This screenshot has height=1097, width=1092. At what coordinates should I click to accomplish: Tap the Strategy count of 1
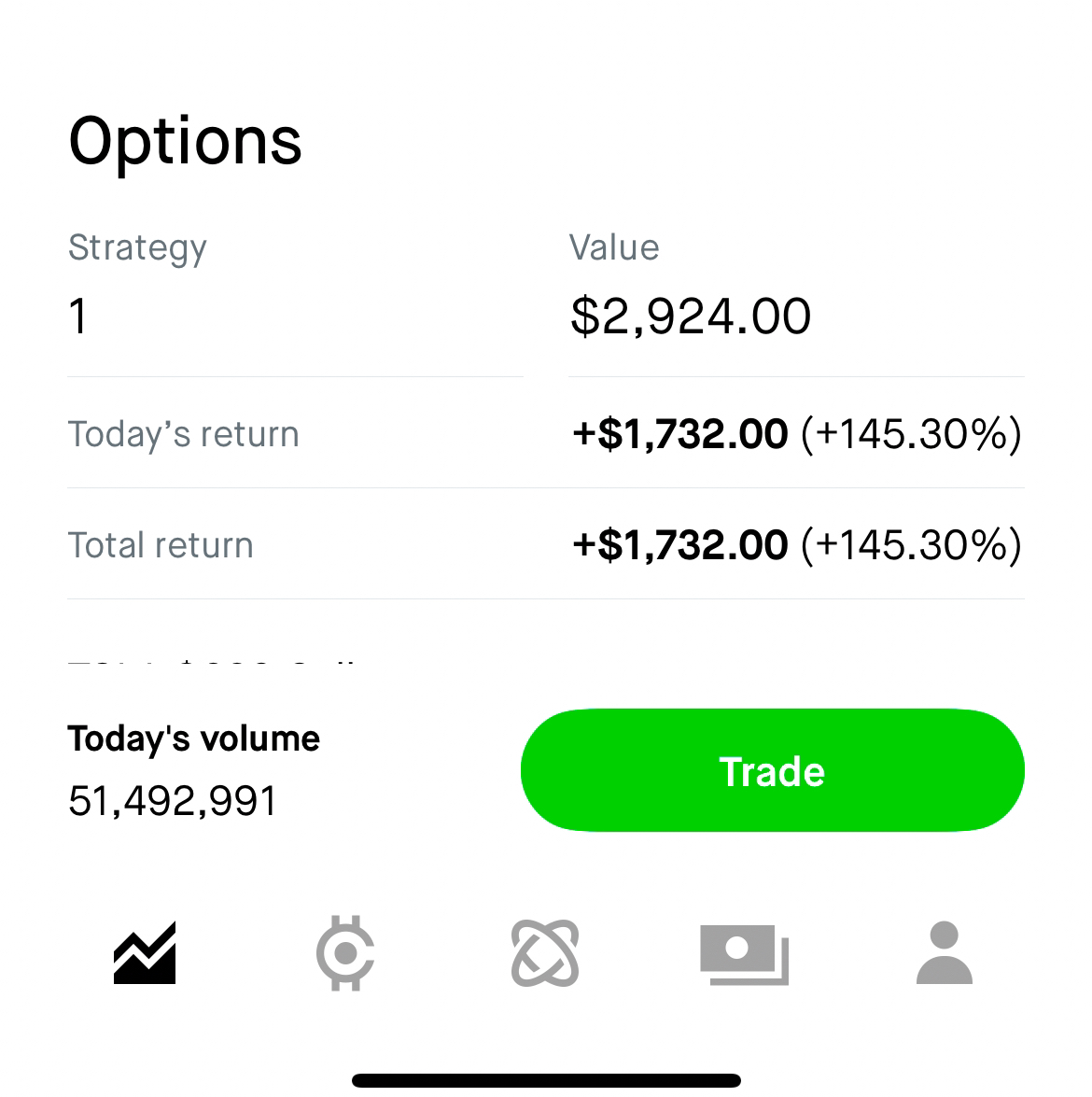pos(78,316)
